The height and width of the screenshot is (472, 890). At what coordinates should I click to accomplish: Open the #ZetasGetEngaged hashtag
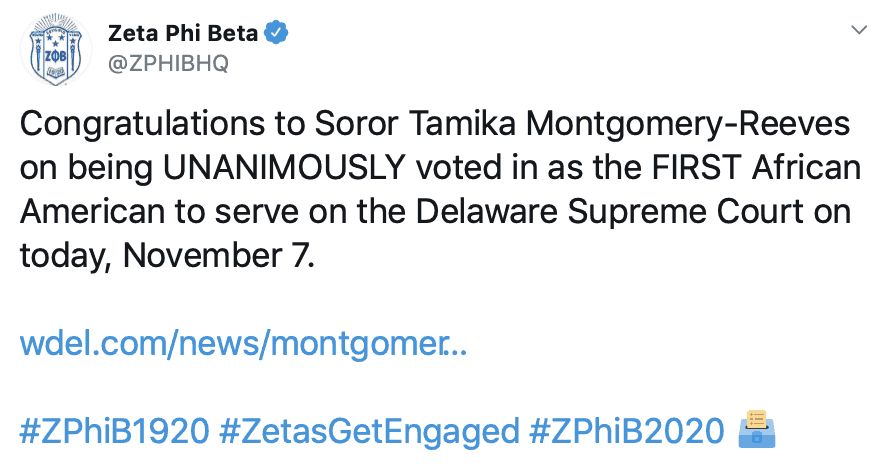[370, 431]
